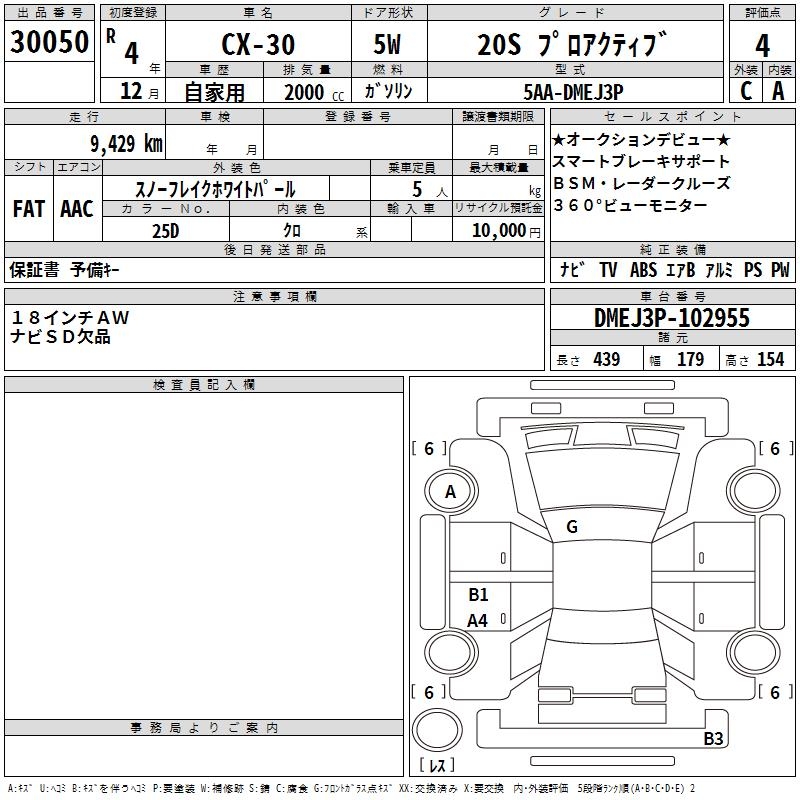Click the chassis number DMEJ3P-102955
Viewport: 800px width, 800px height.
click(x=672, y=318)
